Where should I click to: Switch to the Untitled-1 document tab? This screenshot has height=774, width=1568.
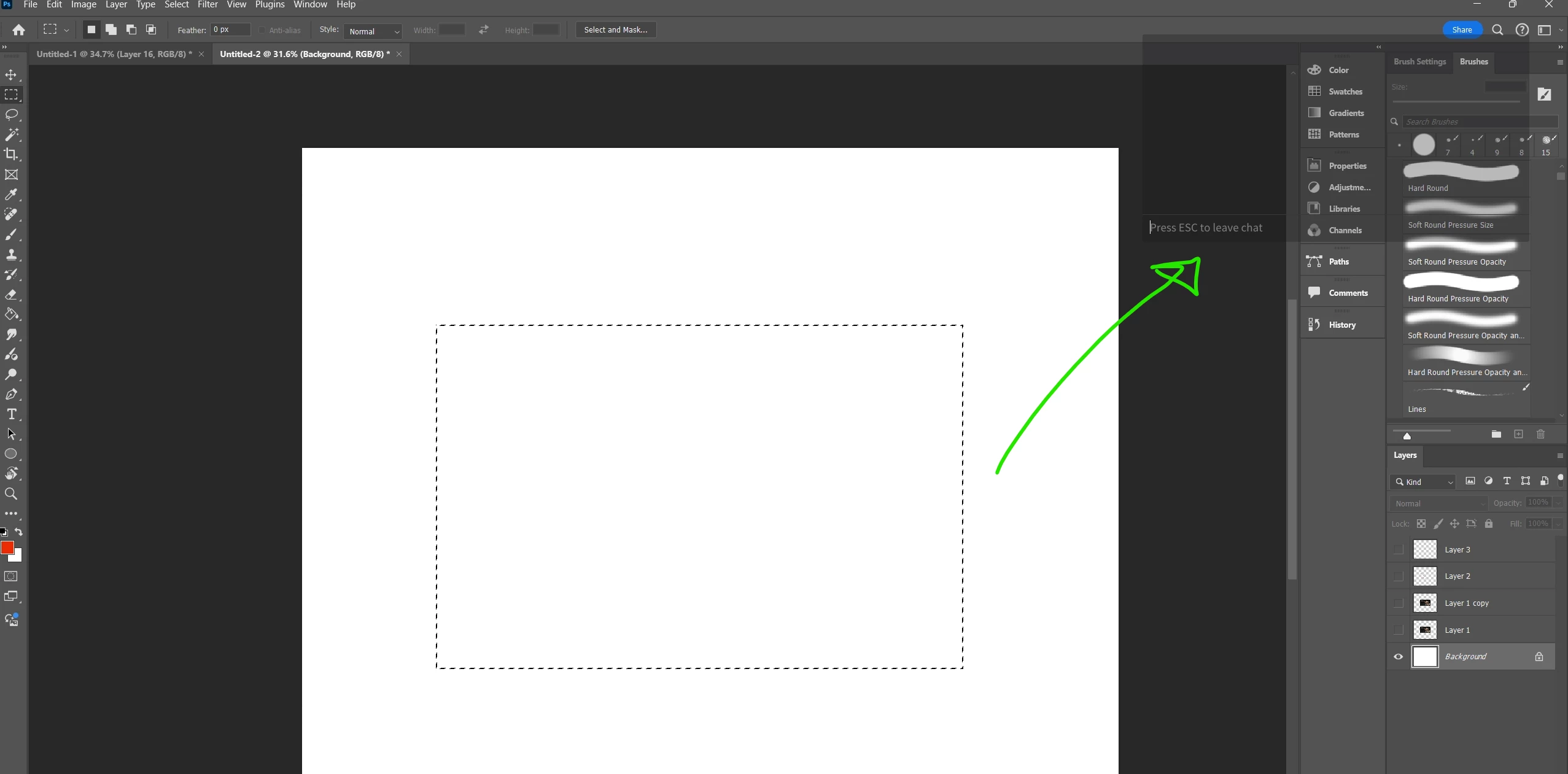pyautogui.click(x=114, y=54)
